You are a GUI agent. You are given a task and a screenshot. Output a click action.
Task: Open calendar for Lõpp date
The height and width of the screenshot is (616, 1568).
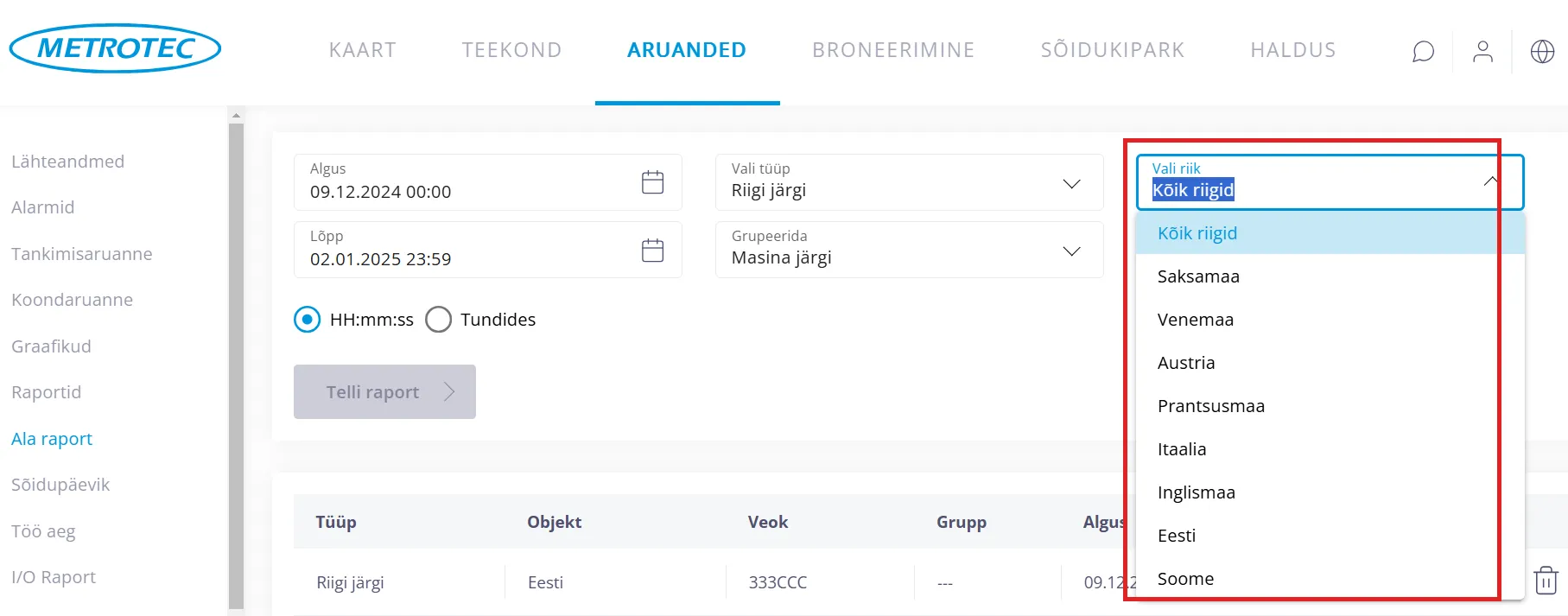click(x=652, y=251)
